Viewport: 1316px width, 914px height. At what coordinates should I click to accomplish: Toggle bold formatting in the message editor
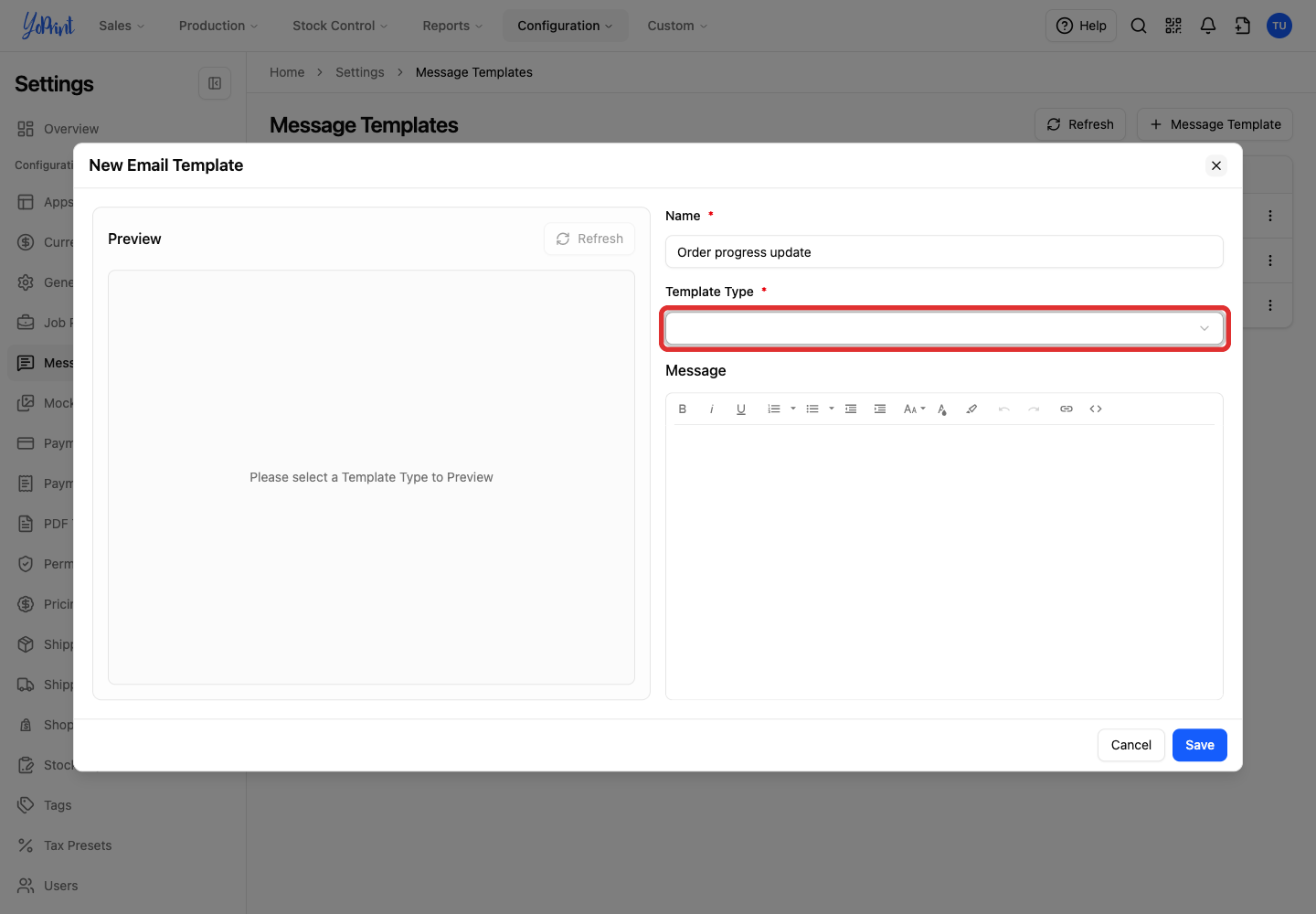[683, 409]
